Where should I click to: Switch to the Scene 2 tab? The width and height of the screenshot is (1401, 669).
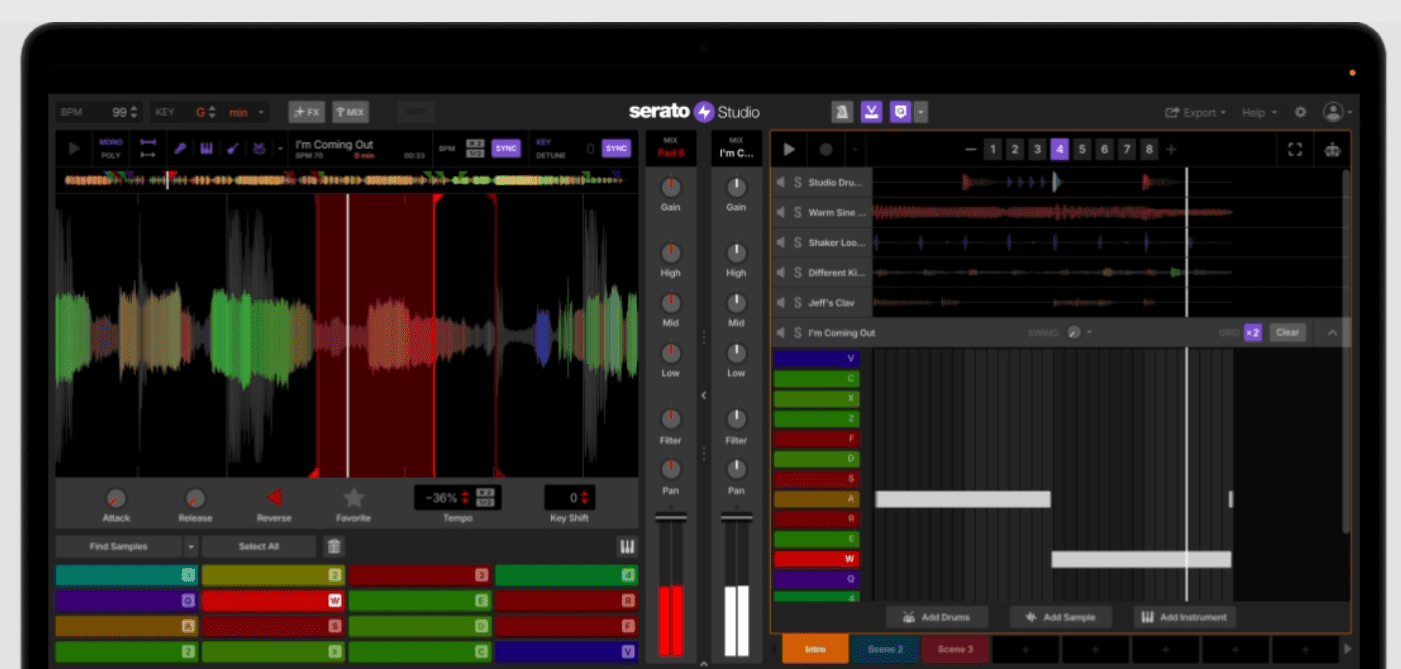[885, 650]
